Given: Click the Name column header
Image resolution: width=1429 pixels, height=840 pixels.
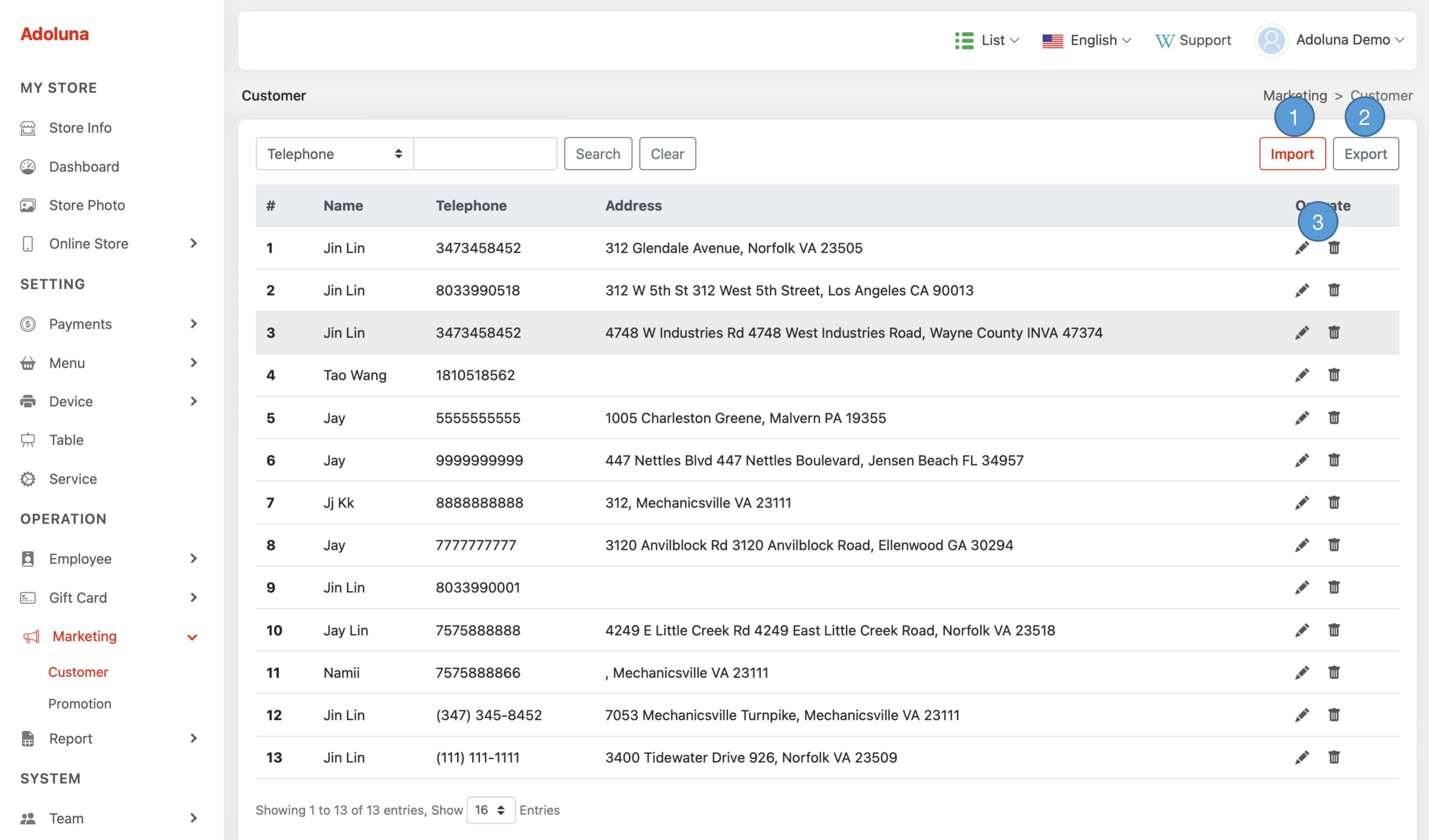Looking at the screenshot, I should coord(343,206).
